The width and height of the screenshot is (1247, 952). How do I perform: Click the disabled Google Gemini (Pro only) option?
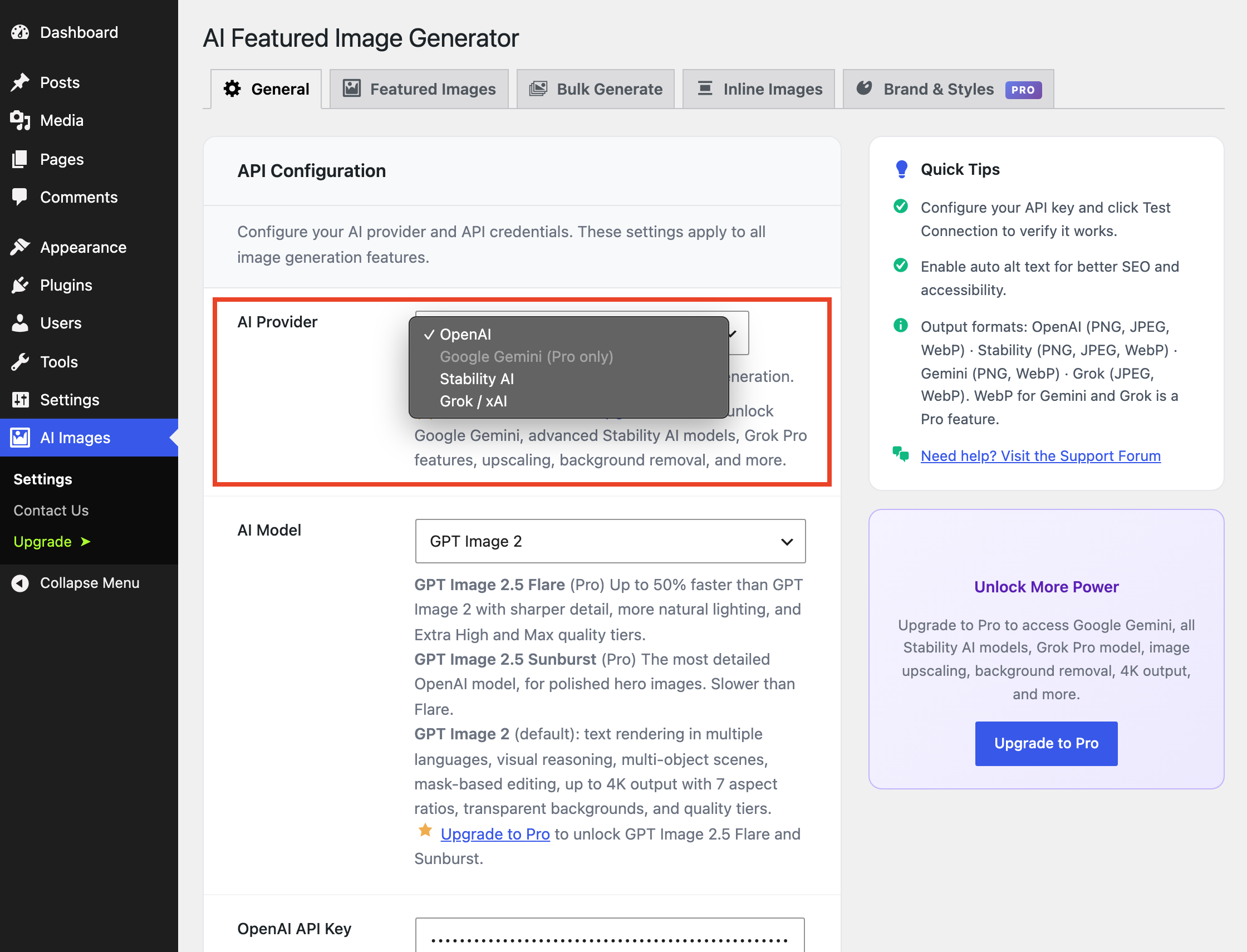point(568,356)
